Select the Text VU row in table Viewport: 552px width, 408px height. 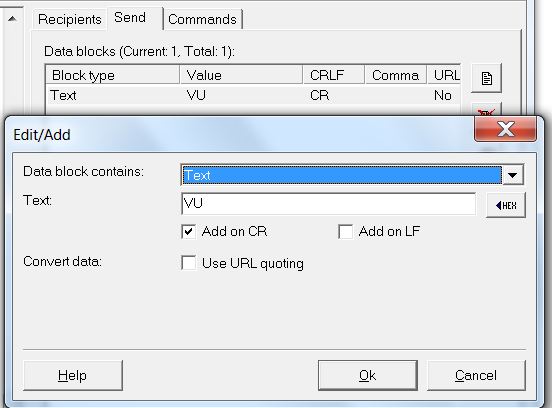[253, 95]
